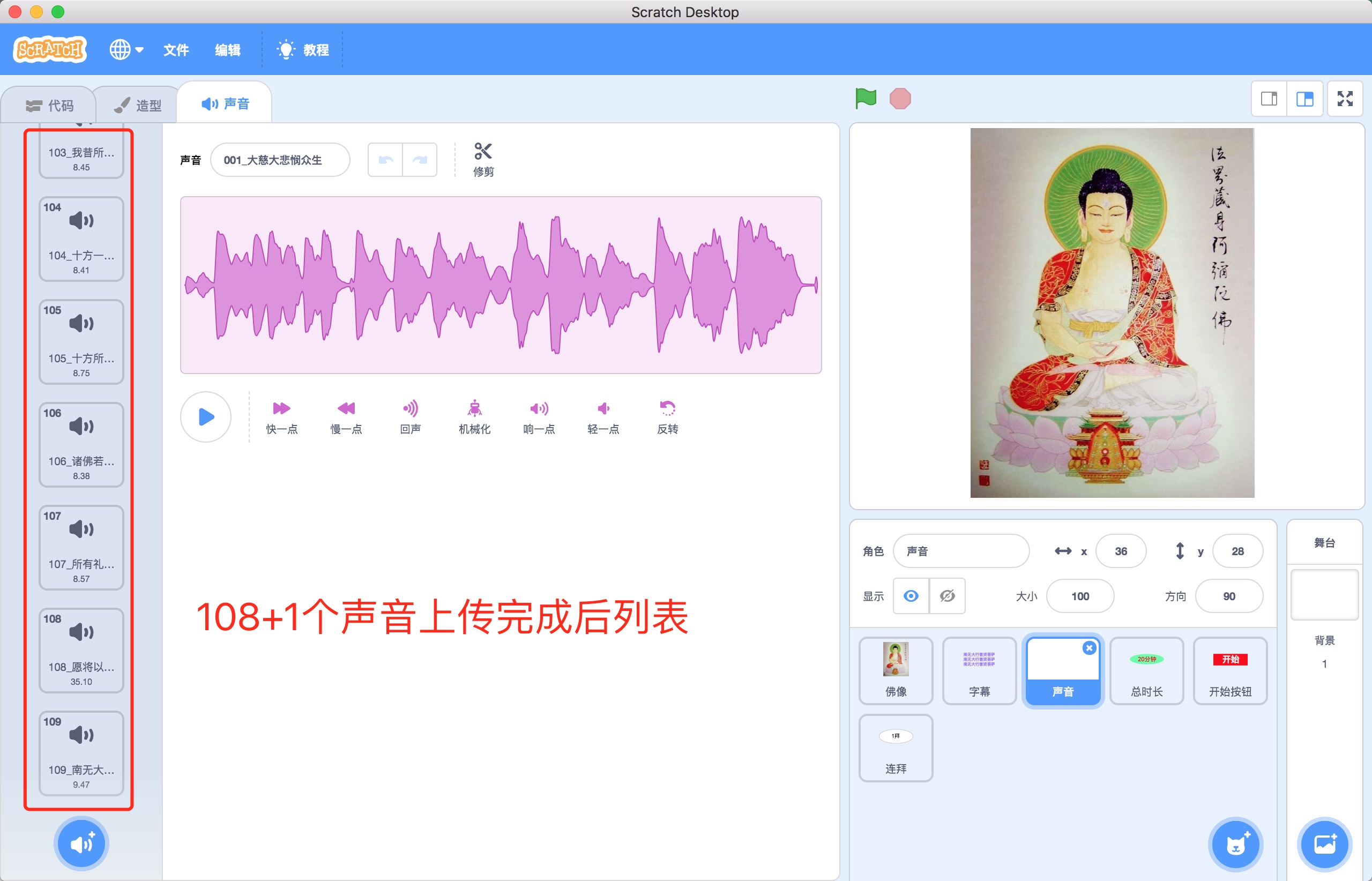Open the 教程 (Tutorials) lightbulb
Image resolution: width=1372 pixels, height=881 pixels.
click(x=303, y=50)
